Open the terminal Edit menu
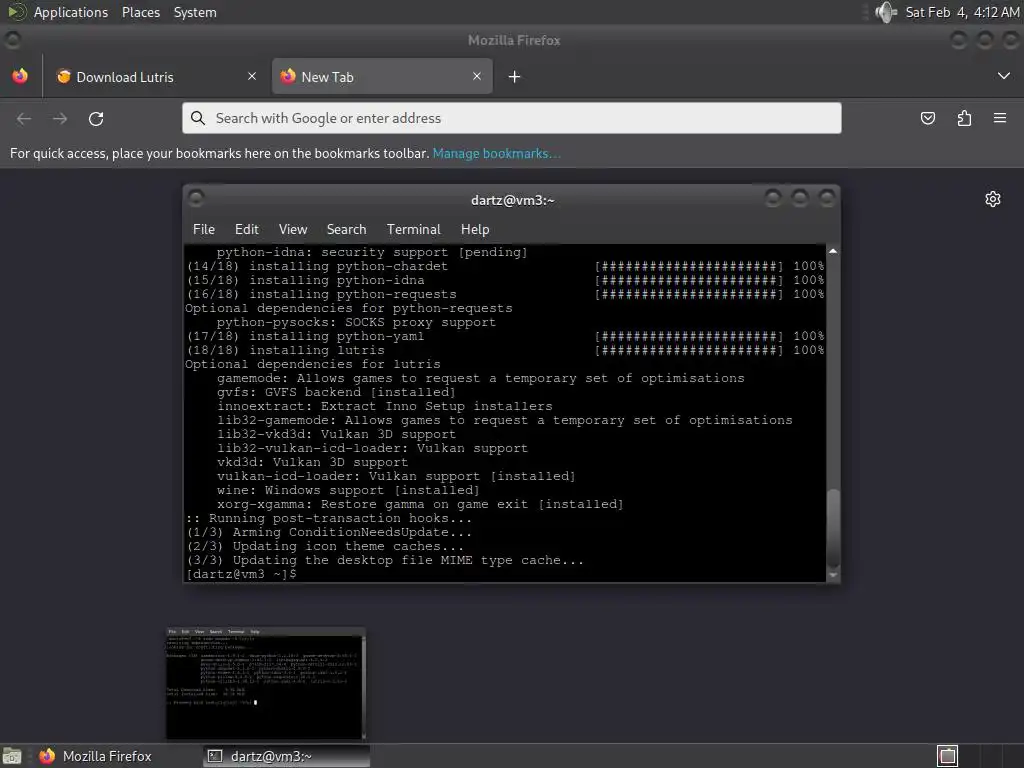The image size is (1024, 768). click(x=247, y=229)
